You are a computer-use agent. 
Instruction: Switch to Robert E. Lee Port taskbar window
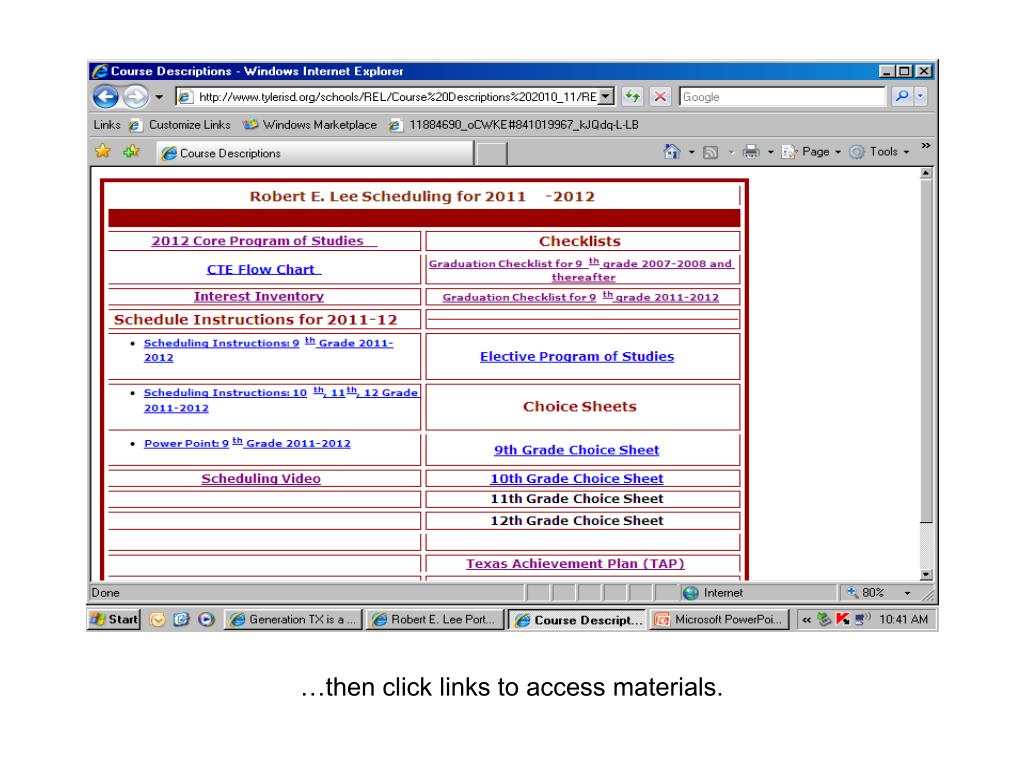tap(436, 620)
